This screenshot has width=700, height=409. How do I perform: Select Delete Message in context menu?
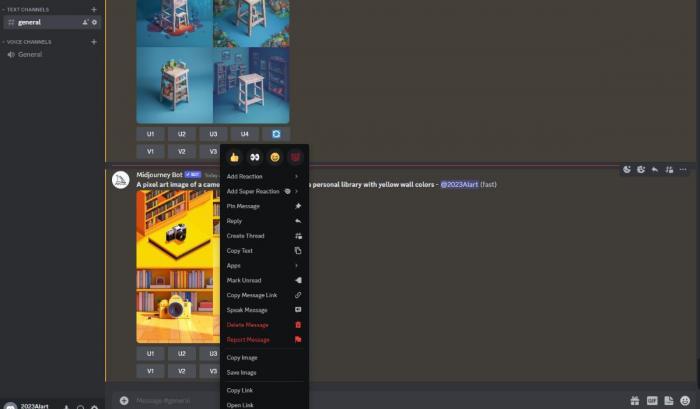tap(264, 325)
